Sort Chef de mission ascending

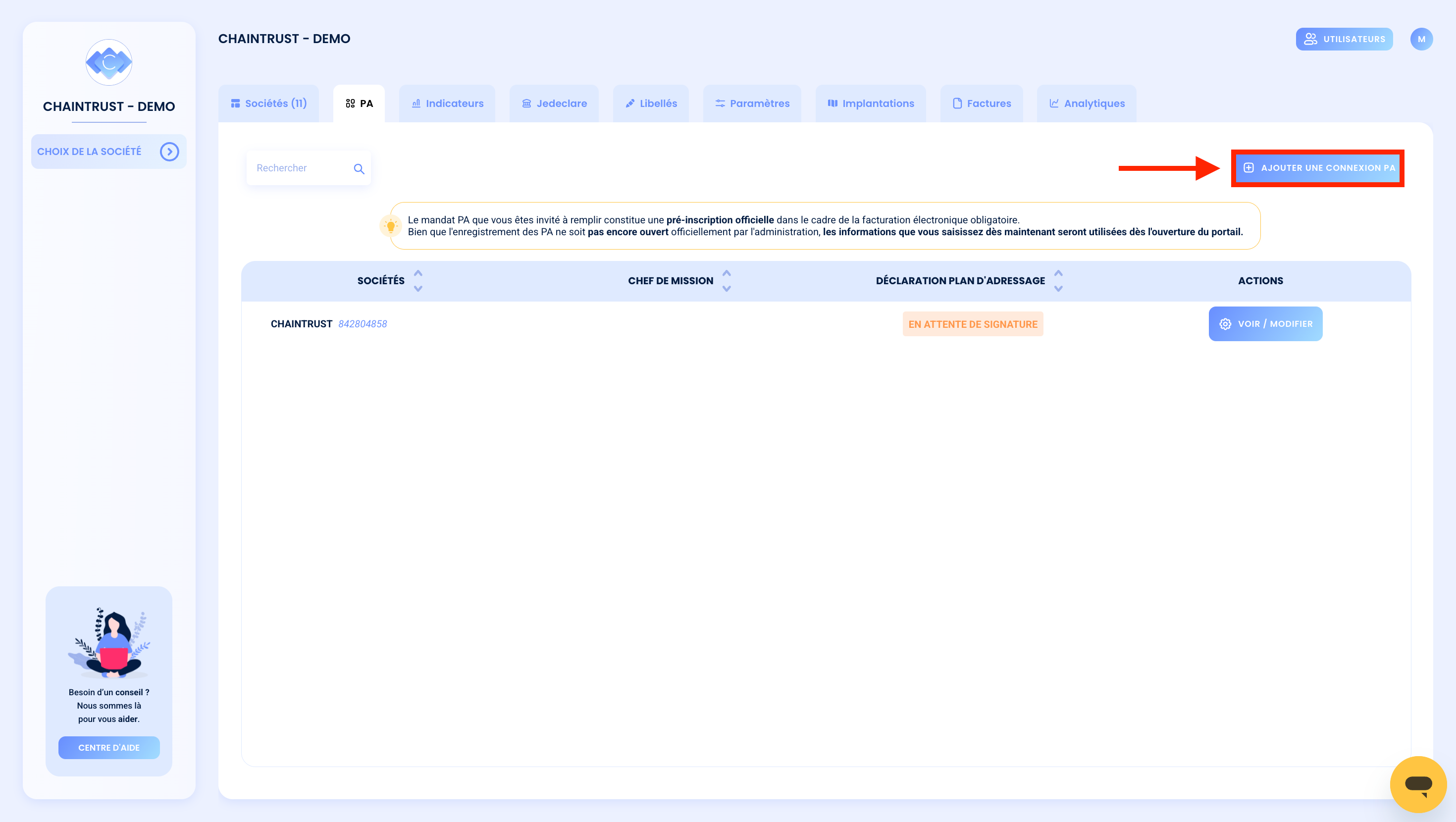pyautogui.click(x=727, y=274)
